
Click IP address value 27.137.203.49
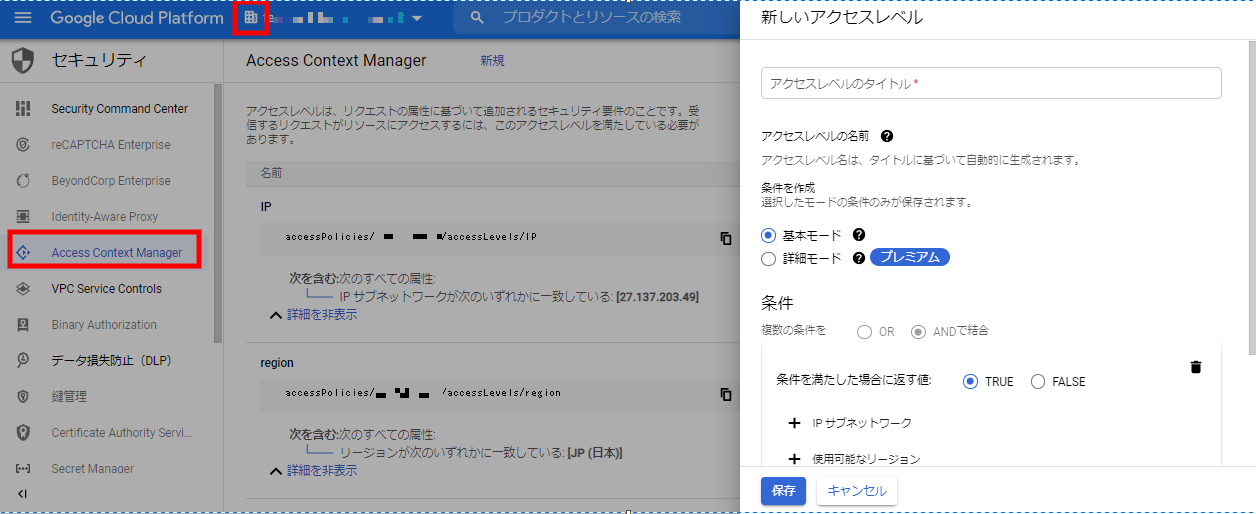click(659, 298)
